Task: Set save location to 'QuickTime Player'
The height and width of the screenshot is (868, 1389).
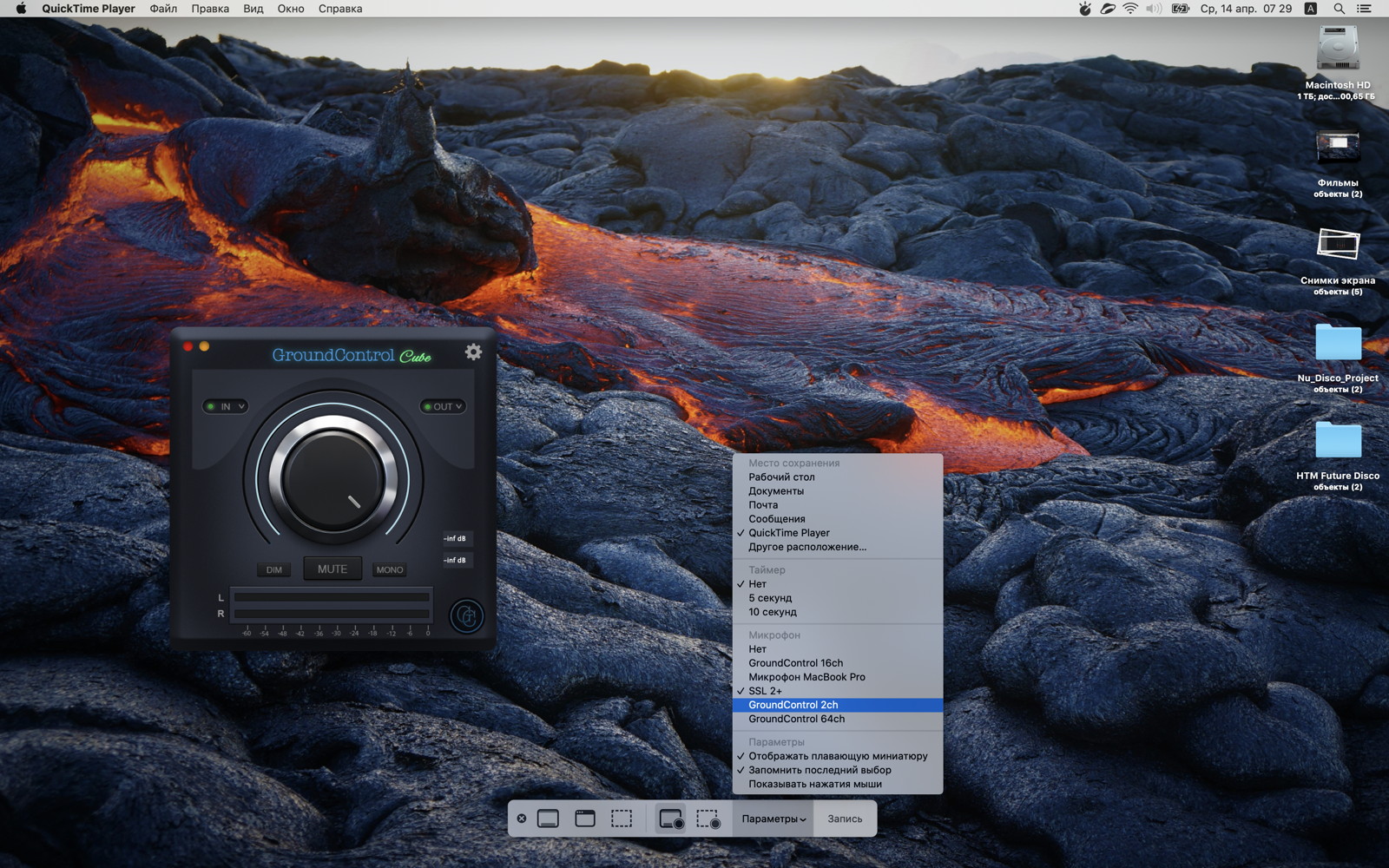Action: coord(838,533)
